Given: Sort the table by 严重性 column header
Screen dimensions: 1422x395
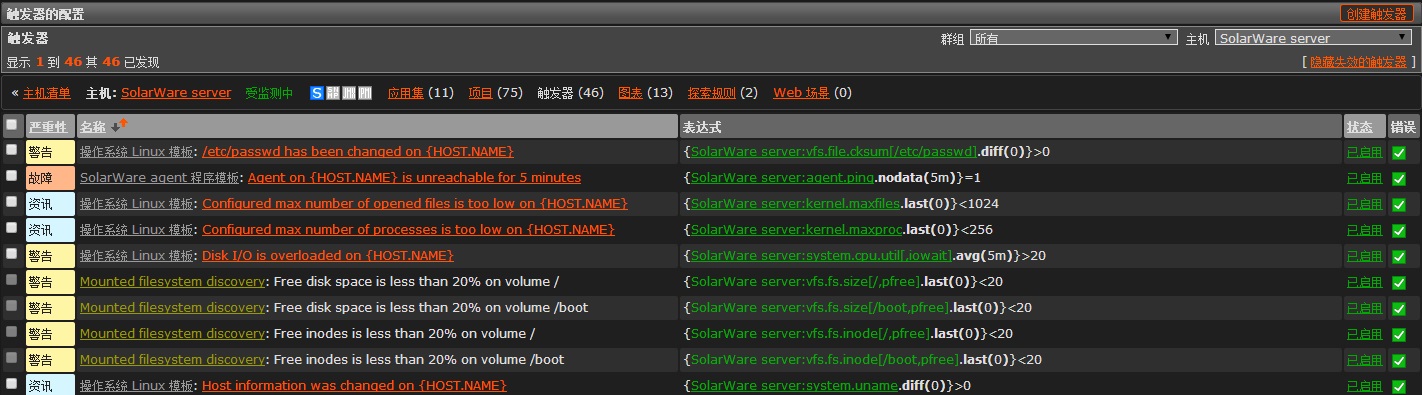Looking at the screenshot, I should point(47,127).
